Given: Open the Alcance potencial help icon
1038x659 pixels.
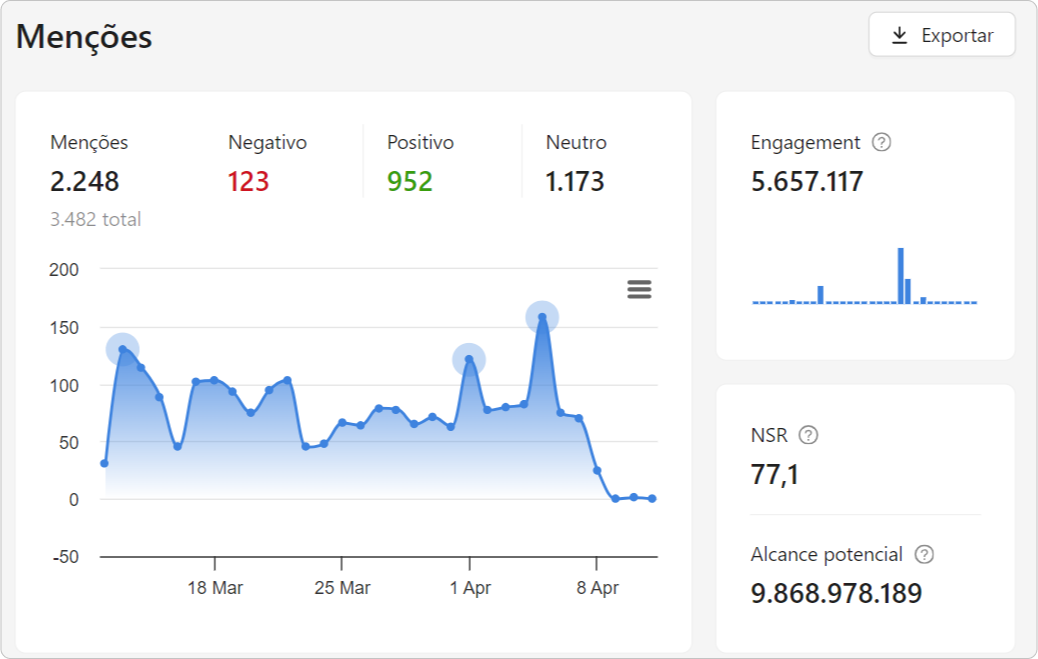Looking at the screenshot, I should [x=924, y=554].
